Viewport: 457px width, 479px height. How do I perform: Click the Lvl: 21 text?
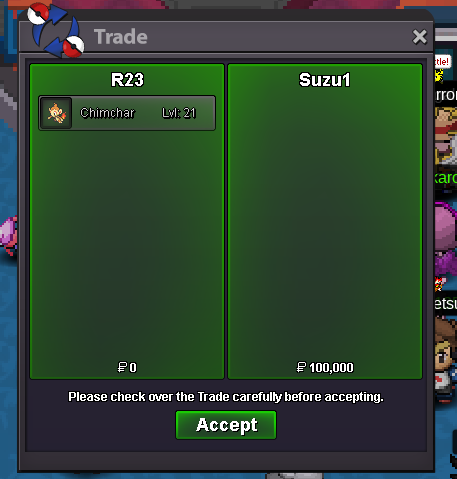click(179, 113)
